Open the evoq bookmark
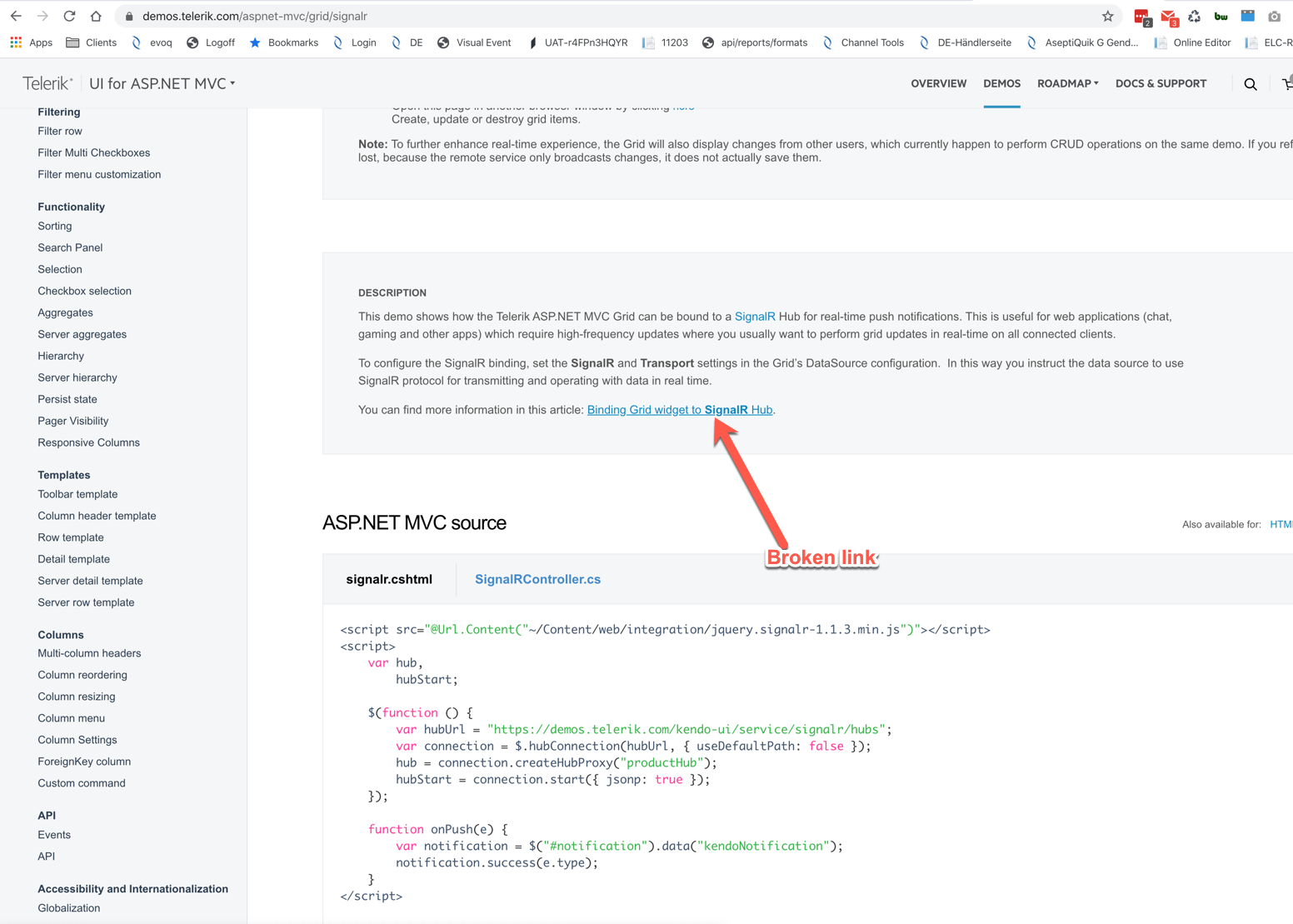Screen dimensions: 1293x924 coord(152,42)
